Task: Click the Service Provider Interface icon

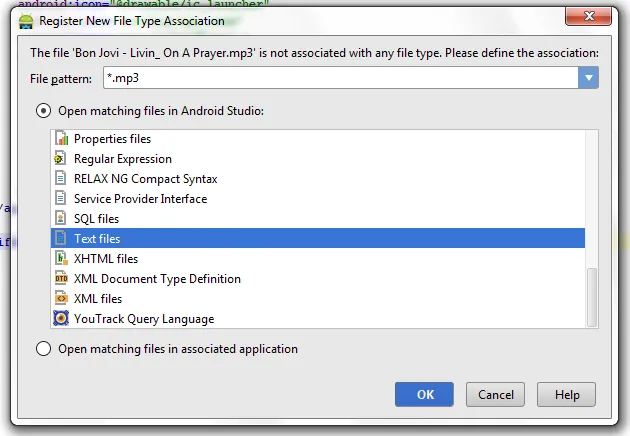Action: click(61, 199)
